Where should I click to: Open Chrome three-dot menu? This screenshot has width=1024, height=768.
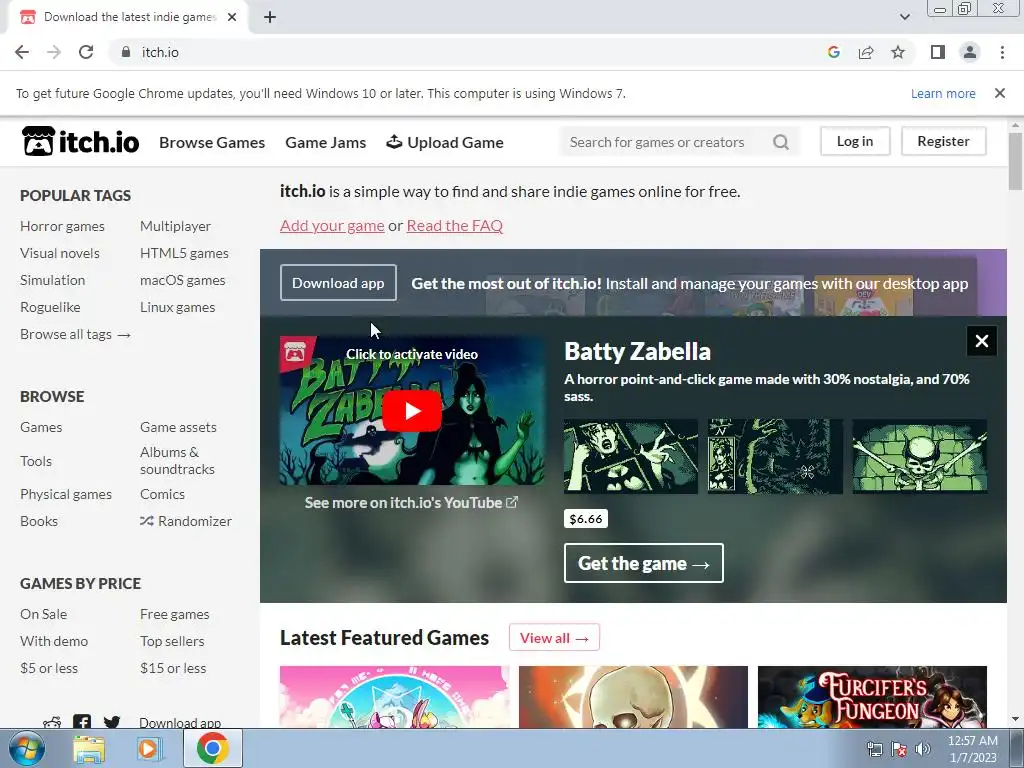point(1002,52)
